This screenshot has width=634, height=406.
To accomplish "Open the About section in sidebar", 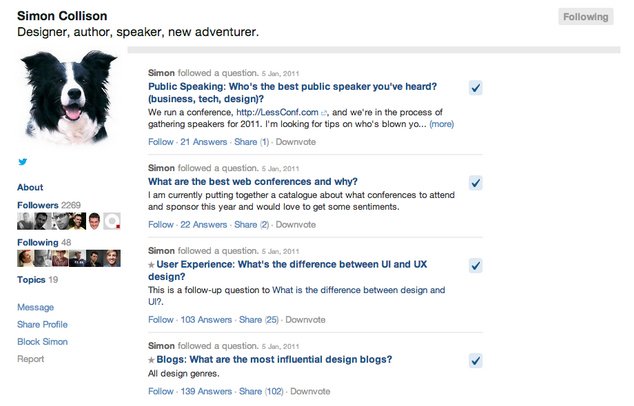I will (x=30, y=187).
